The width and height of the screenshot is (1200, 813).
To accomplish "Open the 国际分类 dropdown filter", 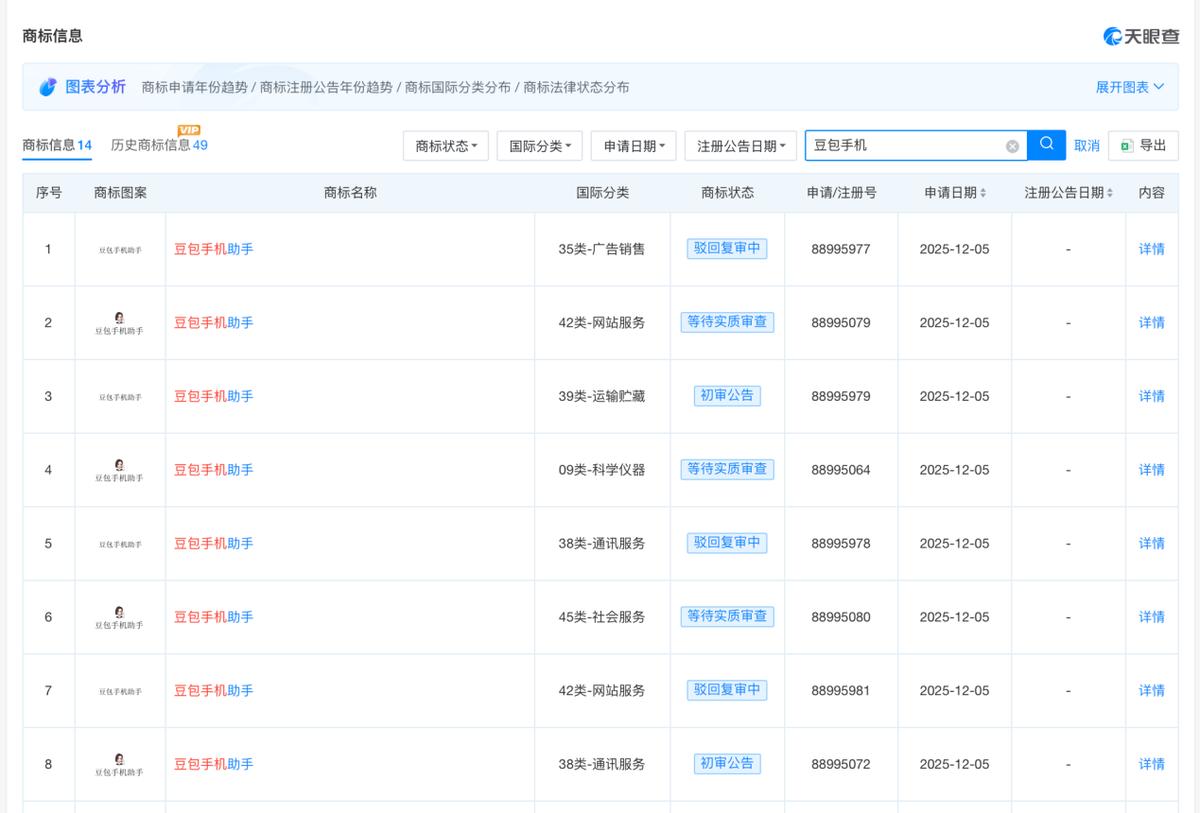I will pos(540,146).
